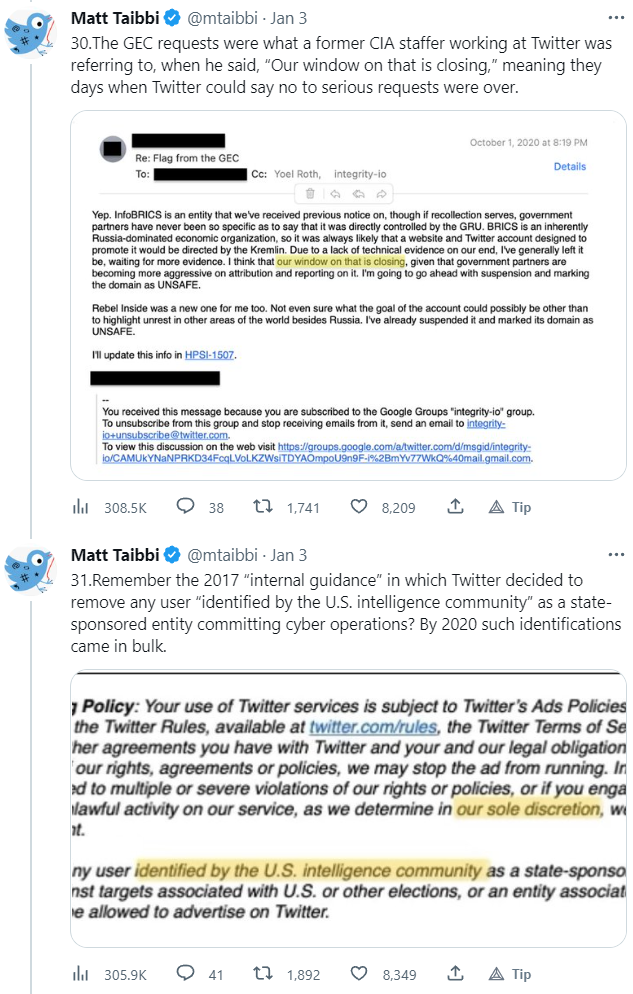Like the tweet with 8,209 likes
This screenshot has height=994, width=633.
tap(360, 507)
